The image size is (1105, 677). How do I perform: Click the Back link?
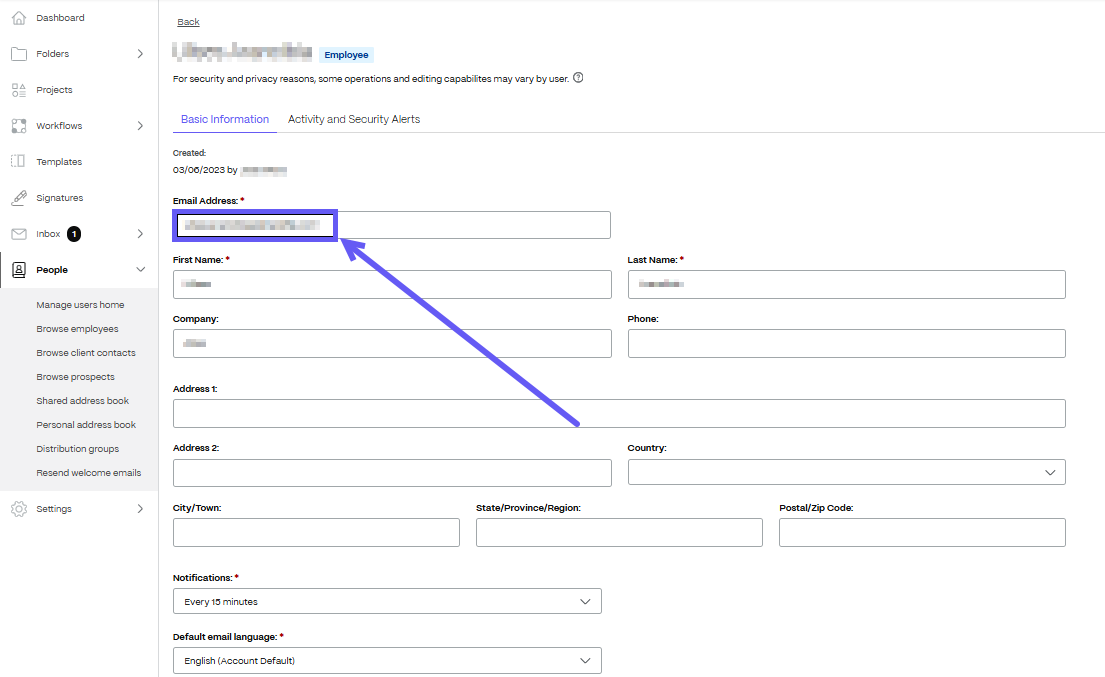188,22
